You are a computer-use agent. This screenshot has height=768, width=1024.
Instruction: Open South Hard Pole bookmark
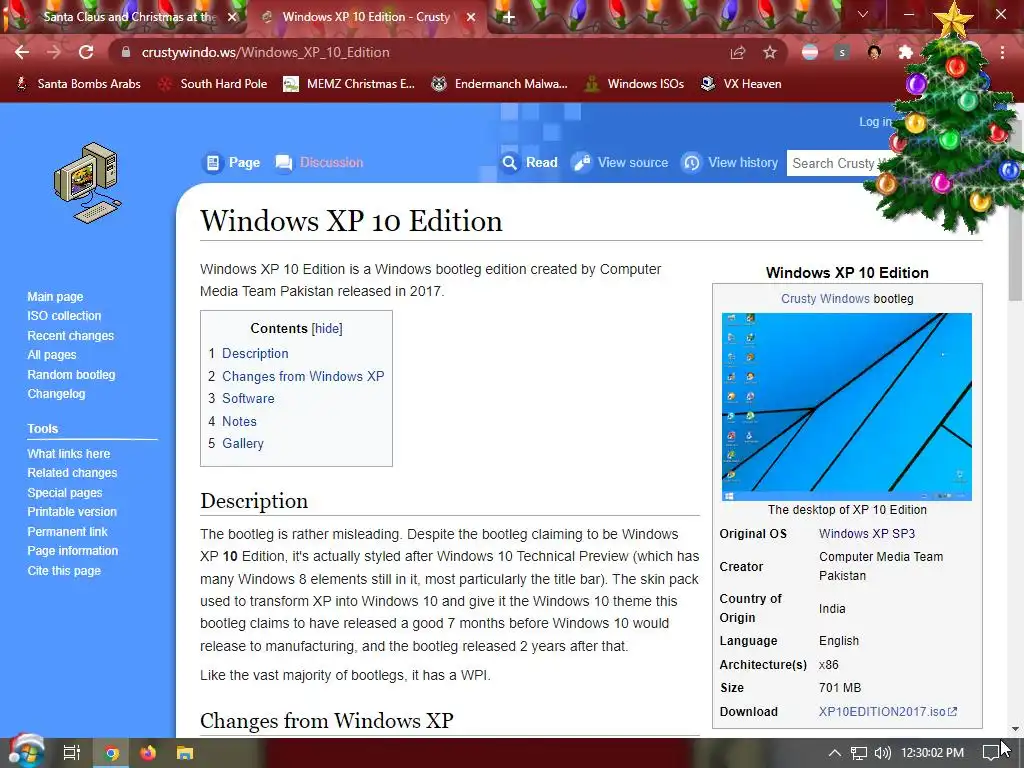pos(213,84)
